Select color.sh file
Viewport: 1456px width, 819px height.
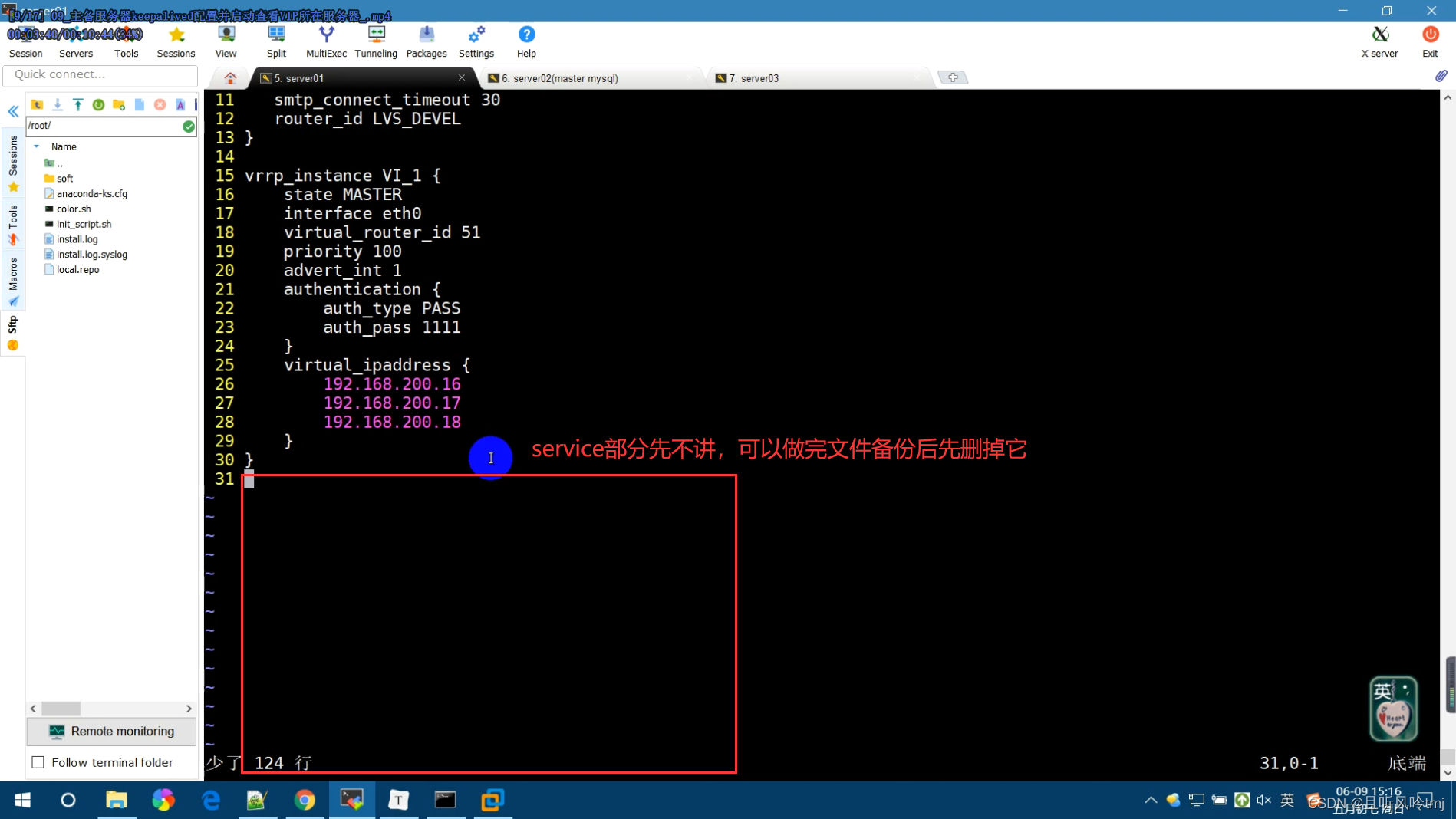(x=74, y=209)
